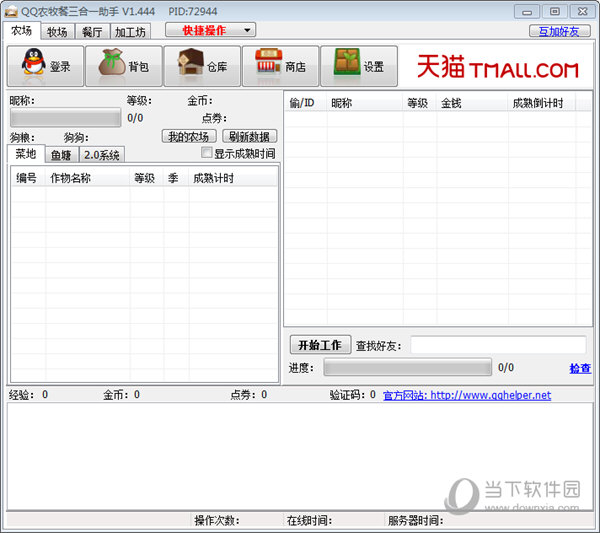Screen dimensions: 600x533
Task: Sort crops by 等级 column header
Action: [147, 178]
